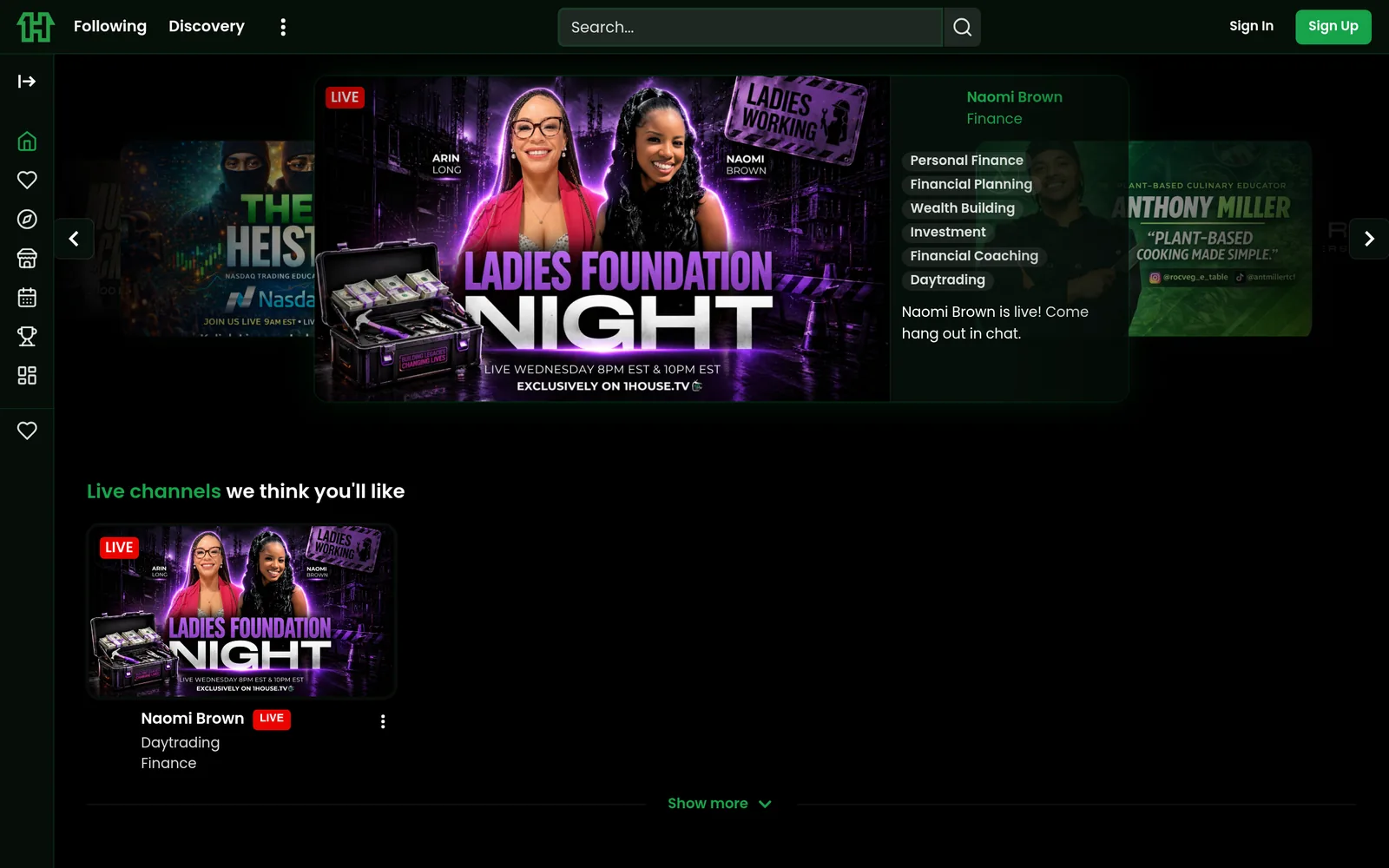The width and height of the screenshot is (1389, 868).
Task: Open the trophy icon in sidebar
Action: pyautogui.click(x=27, y=336)
